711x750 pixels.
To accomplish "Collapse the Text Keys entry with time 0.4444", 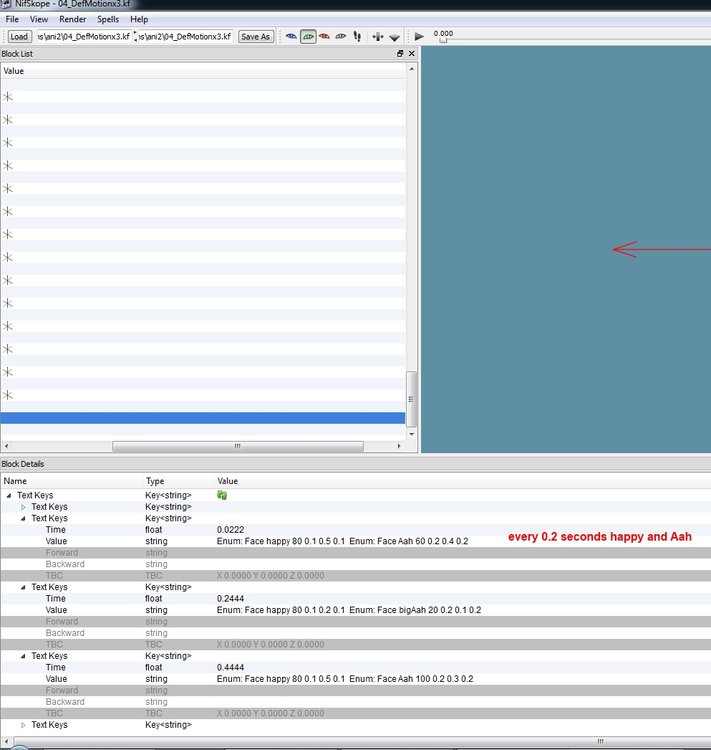I will click(23, 656).
